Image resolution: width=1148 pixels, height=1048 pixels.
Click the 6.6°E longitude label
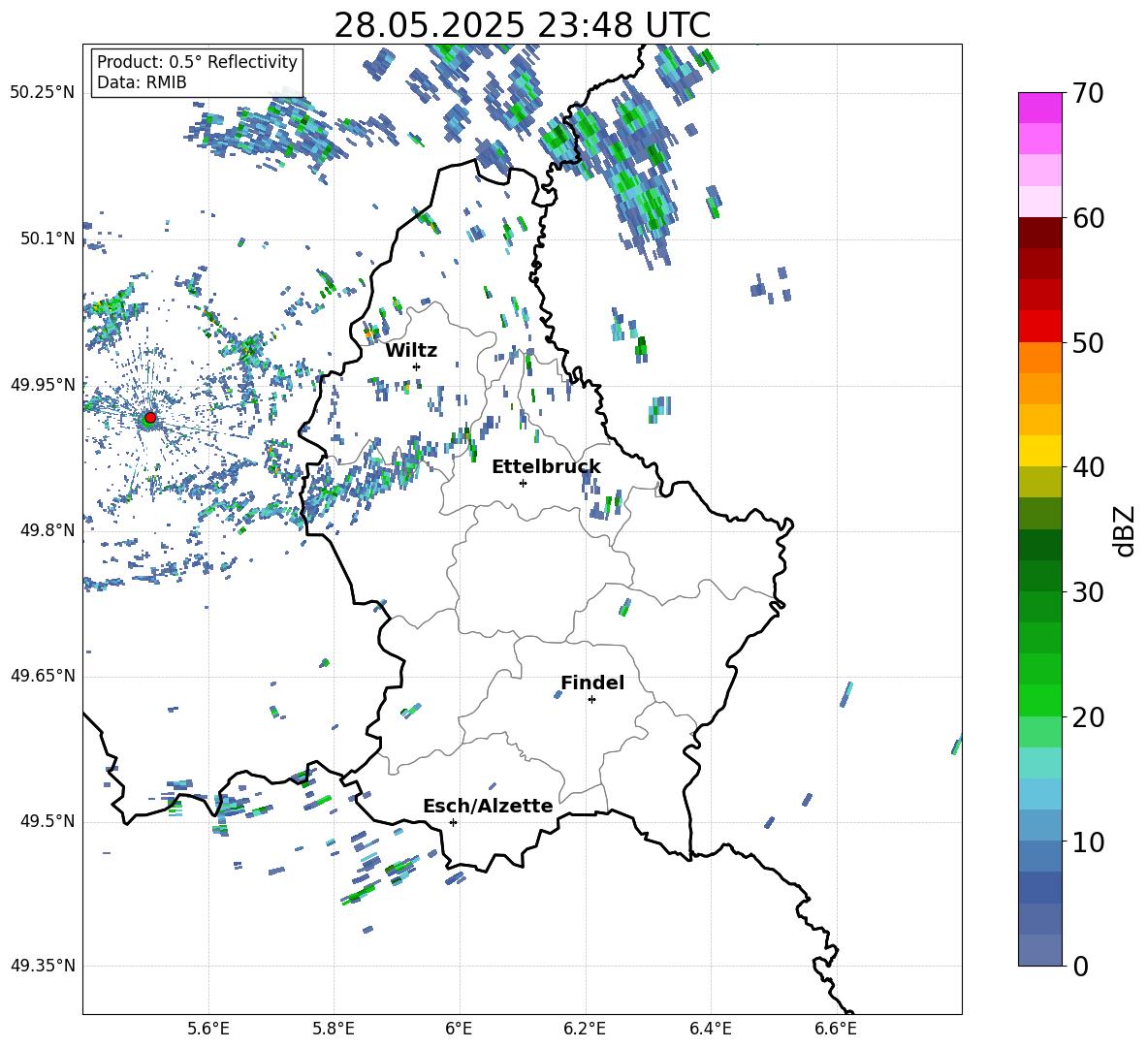(x=836, y=1029)
